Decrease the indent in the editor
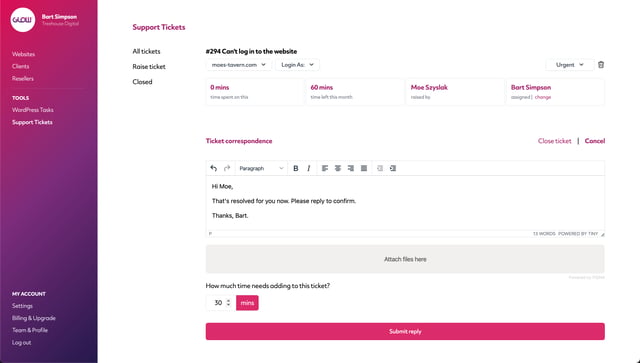This screenshot has height=363, width=640. pos(380,168)
